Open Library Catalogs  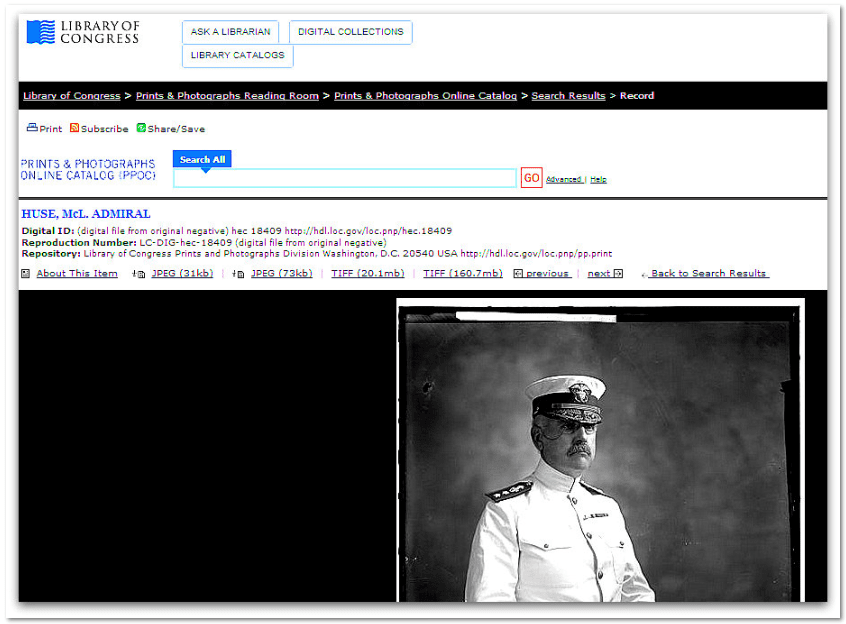click(237, 56)
